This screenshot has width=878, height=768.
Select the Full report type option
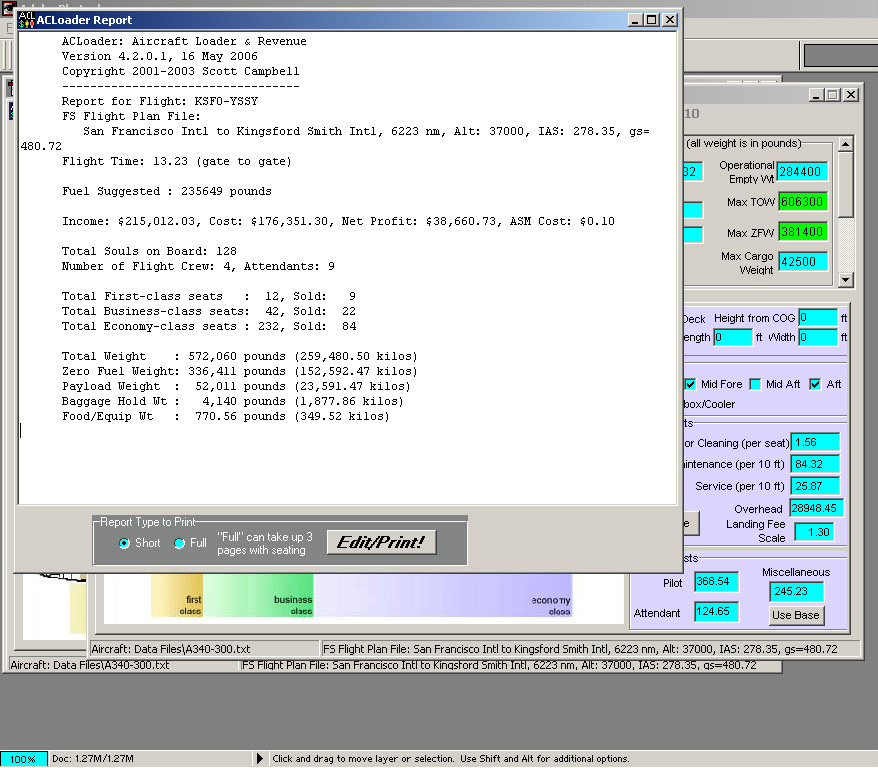click(x=180, y=543)
